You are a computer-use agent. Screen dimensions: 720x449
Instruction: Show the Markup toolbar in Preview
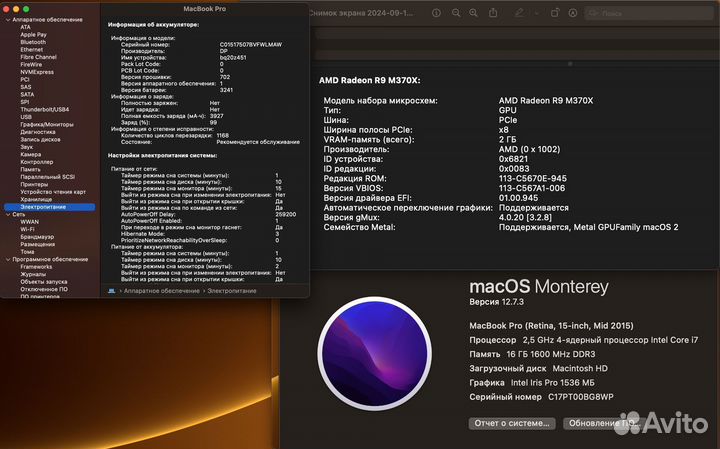tap(573, 13)
